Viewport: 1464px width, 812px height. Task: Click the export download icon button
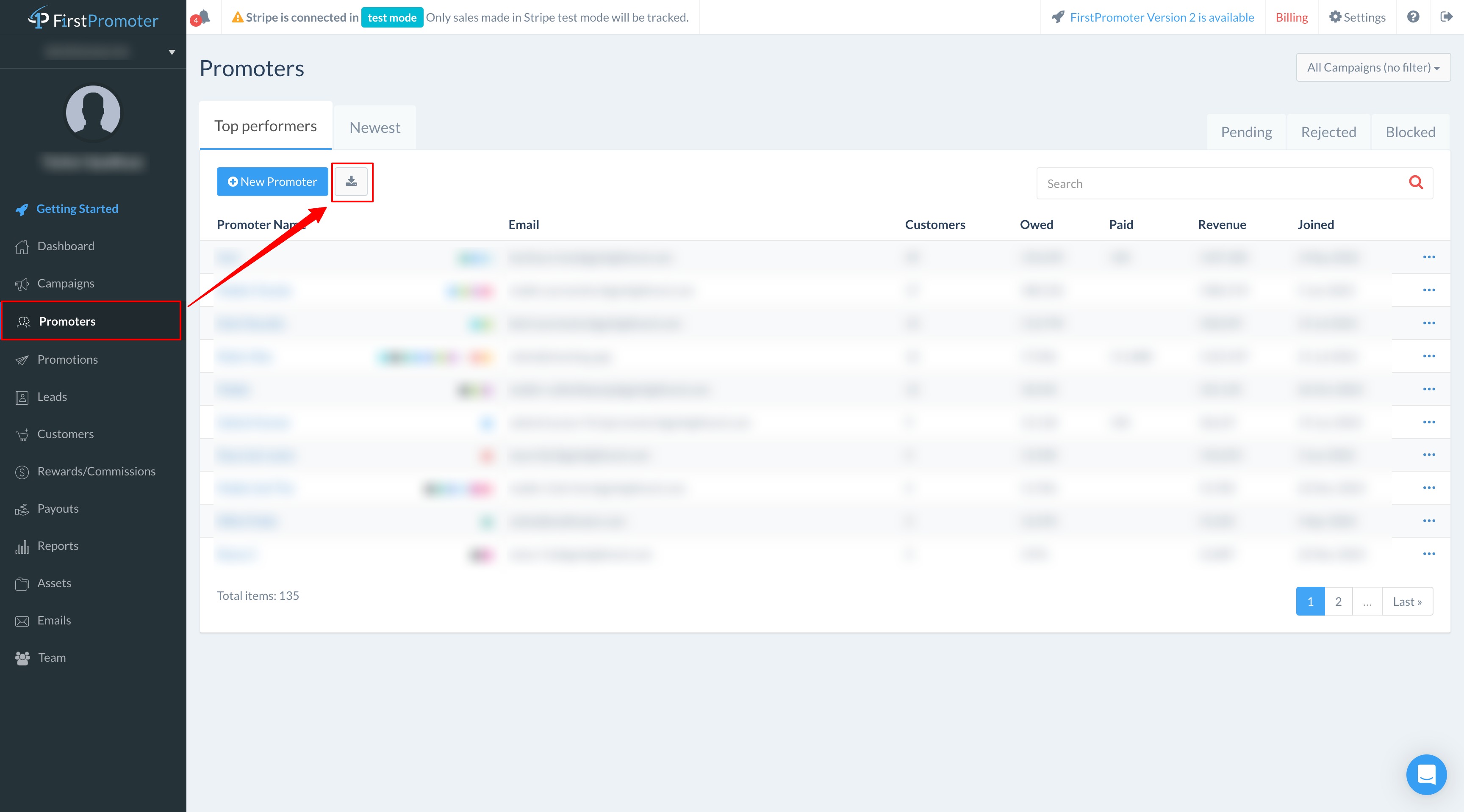[x=351, y=182]
